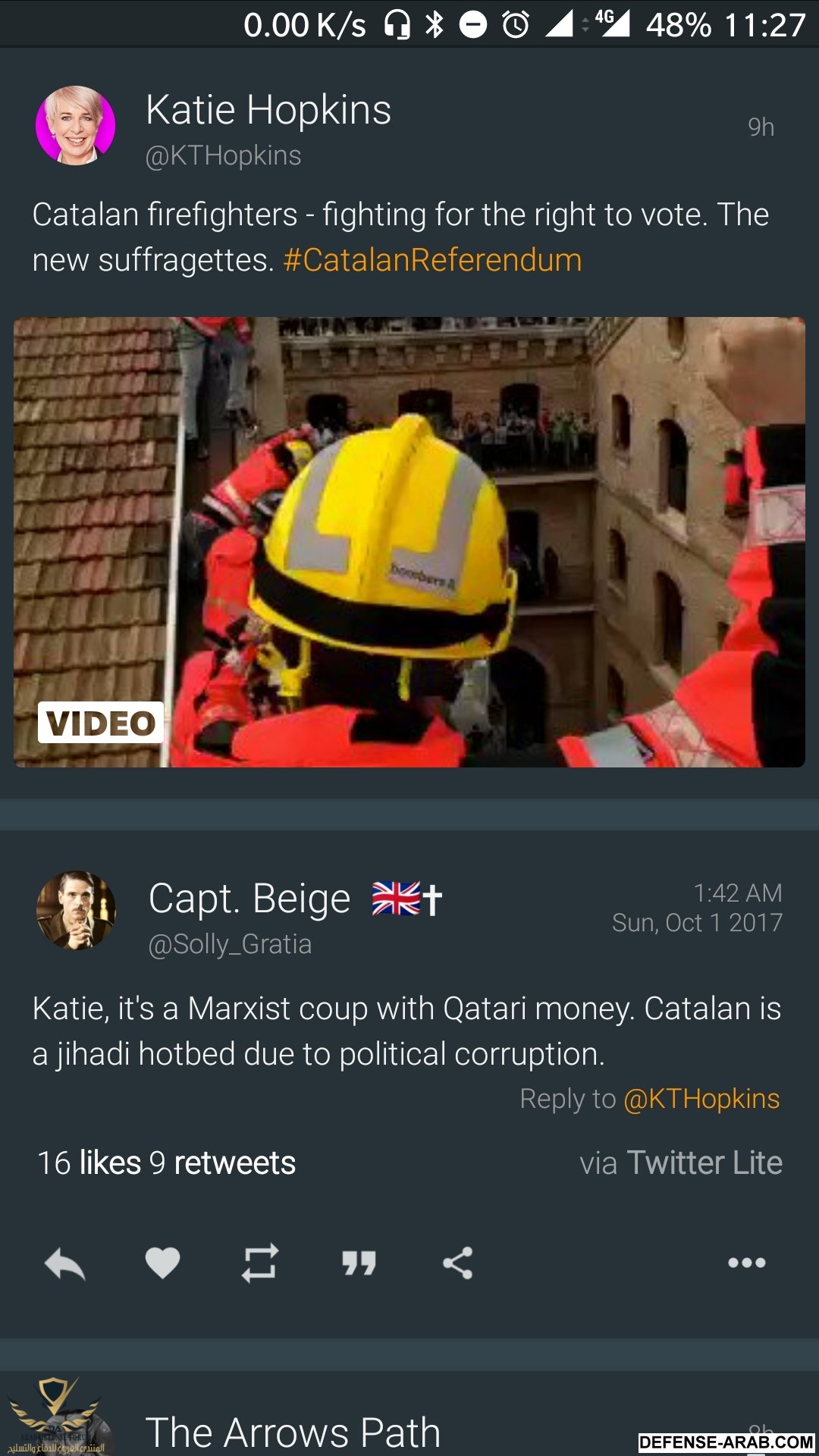
Task: Open Capt. Beige avatar
Action: click(x=76, y=910)
